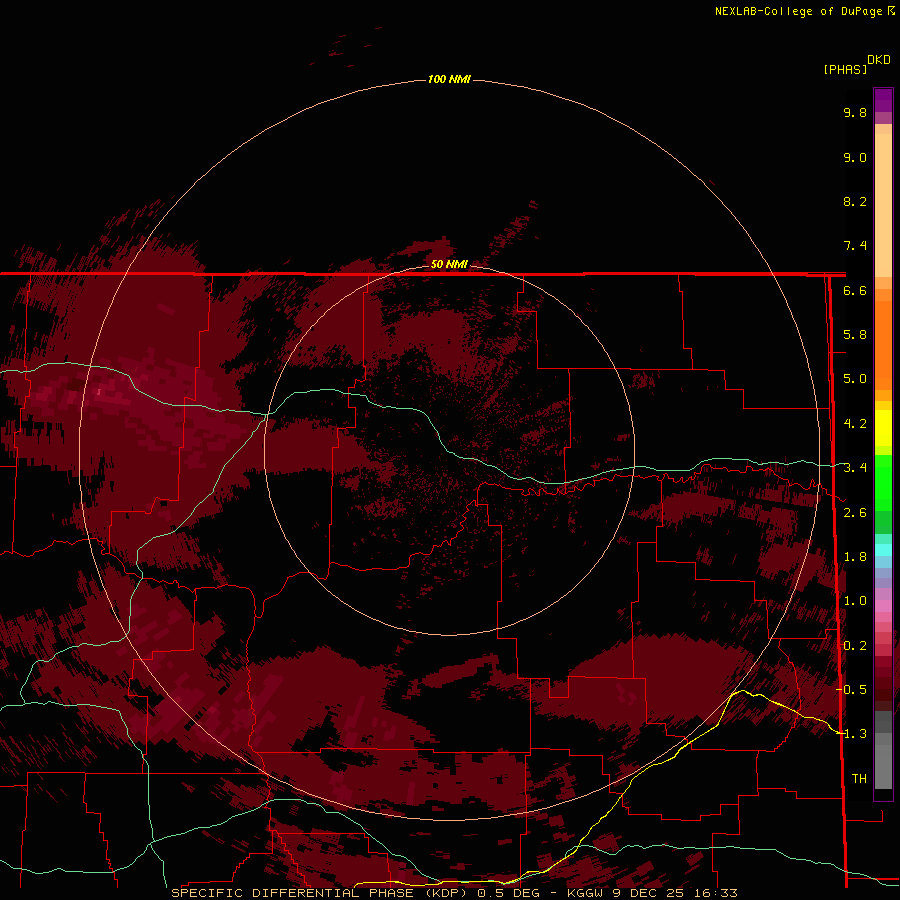Click the 6.6 scale value

coord(855,290)
